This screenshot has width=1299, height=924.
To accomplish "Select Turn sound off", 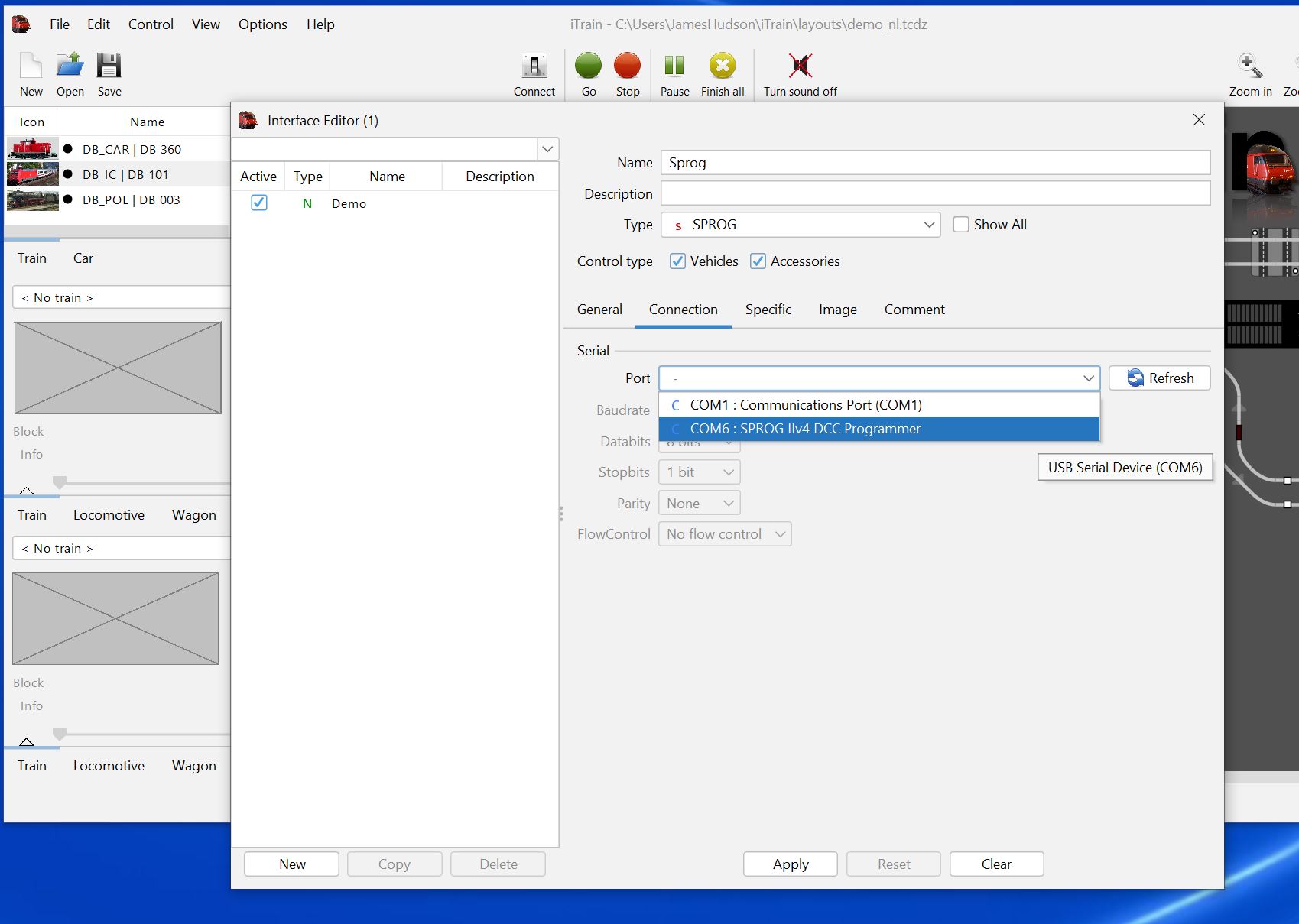I will point(799,67).
